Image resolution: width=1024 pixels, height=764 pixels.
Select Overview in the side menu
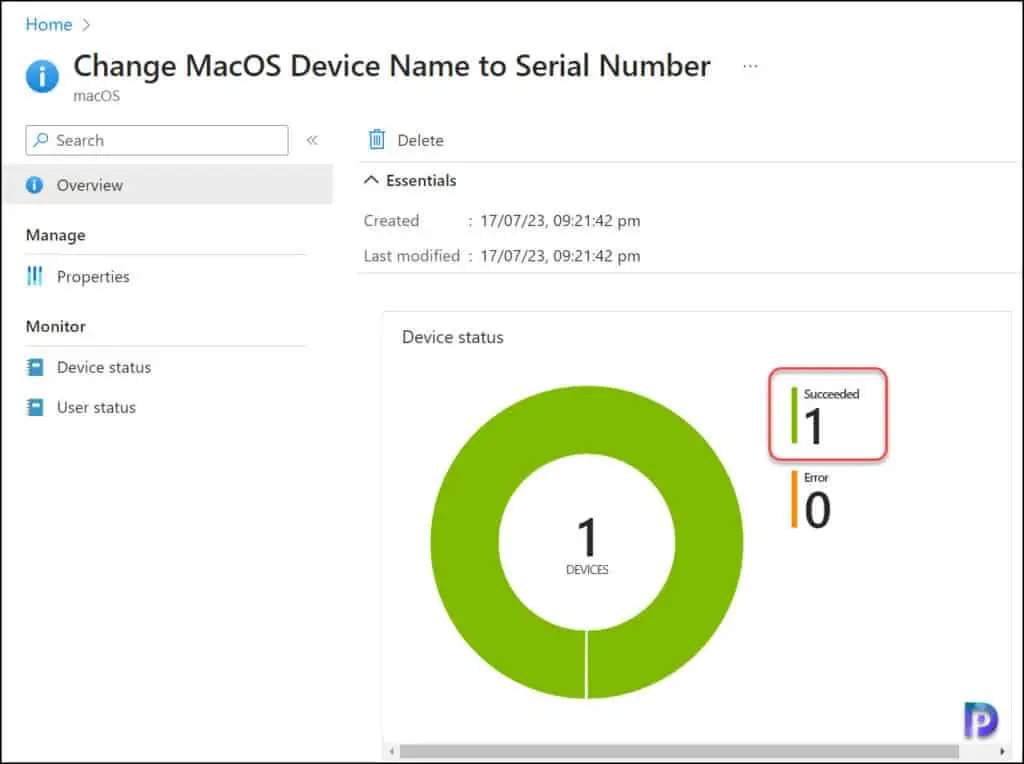point(167,185)
